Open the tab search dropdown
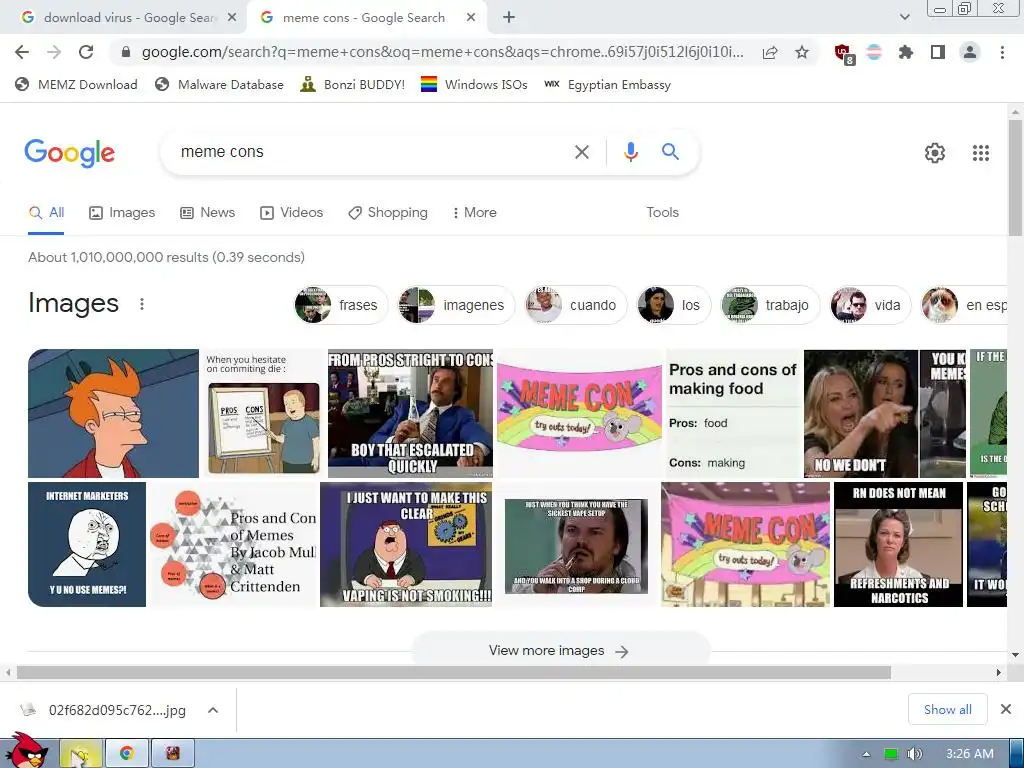This screenshot has width=1024, height=768. (904, 18)
